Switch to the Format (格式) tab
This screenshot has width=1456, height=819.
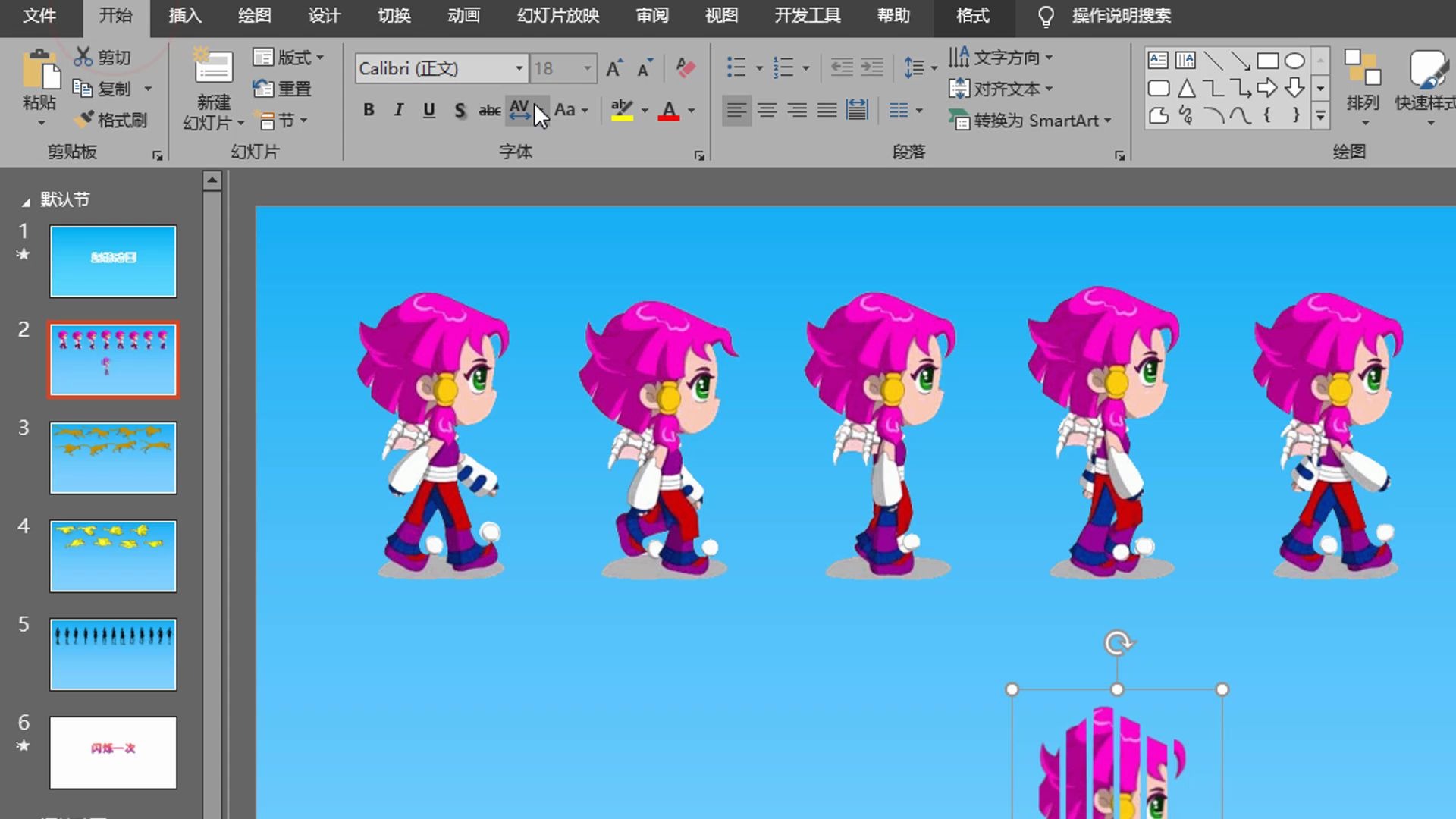click(973, 15)
